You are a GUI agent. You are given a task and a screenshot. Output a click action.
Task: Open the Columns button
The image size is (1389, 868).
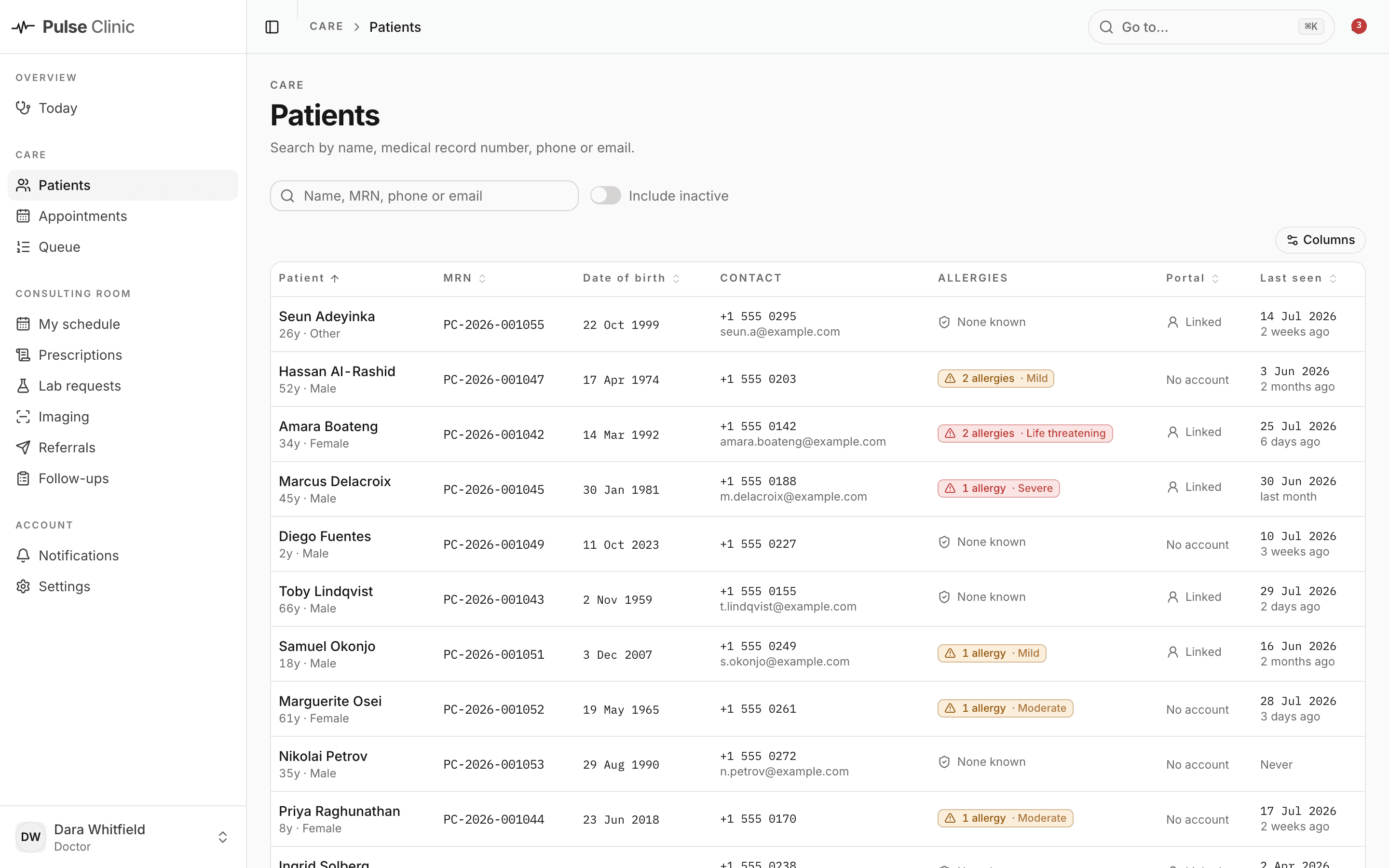1320,240
